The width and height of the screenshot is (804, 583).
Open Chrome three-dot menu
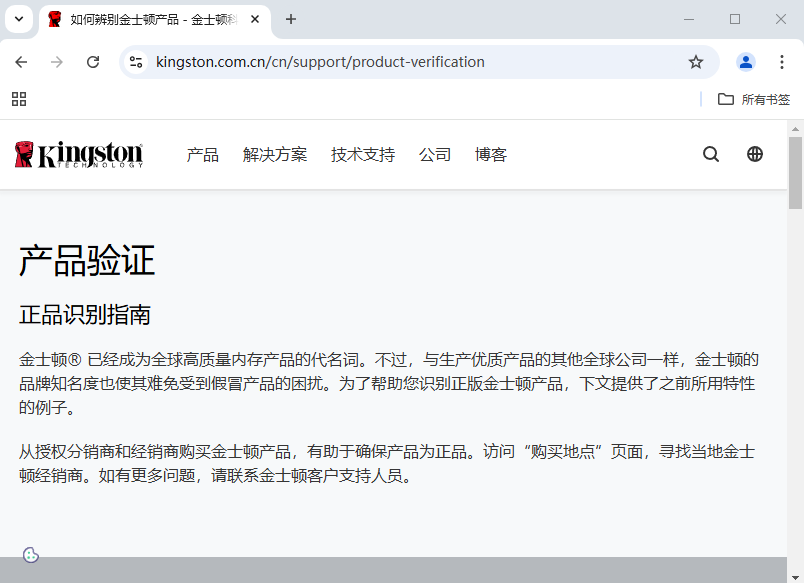click(x=782, y=62)
